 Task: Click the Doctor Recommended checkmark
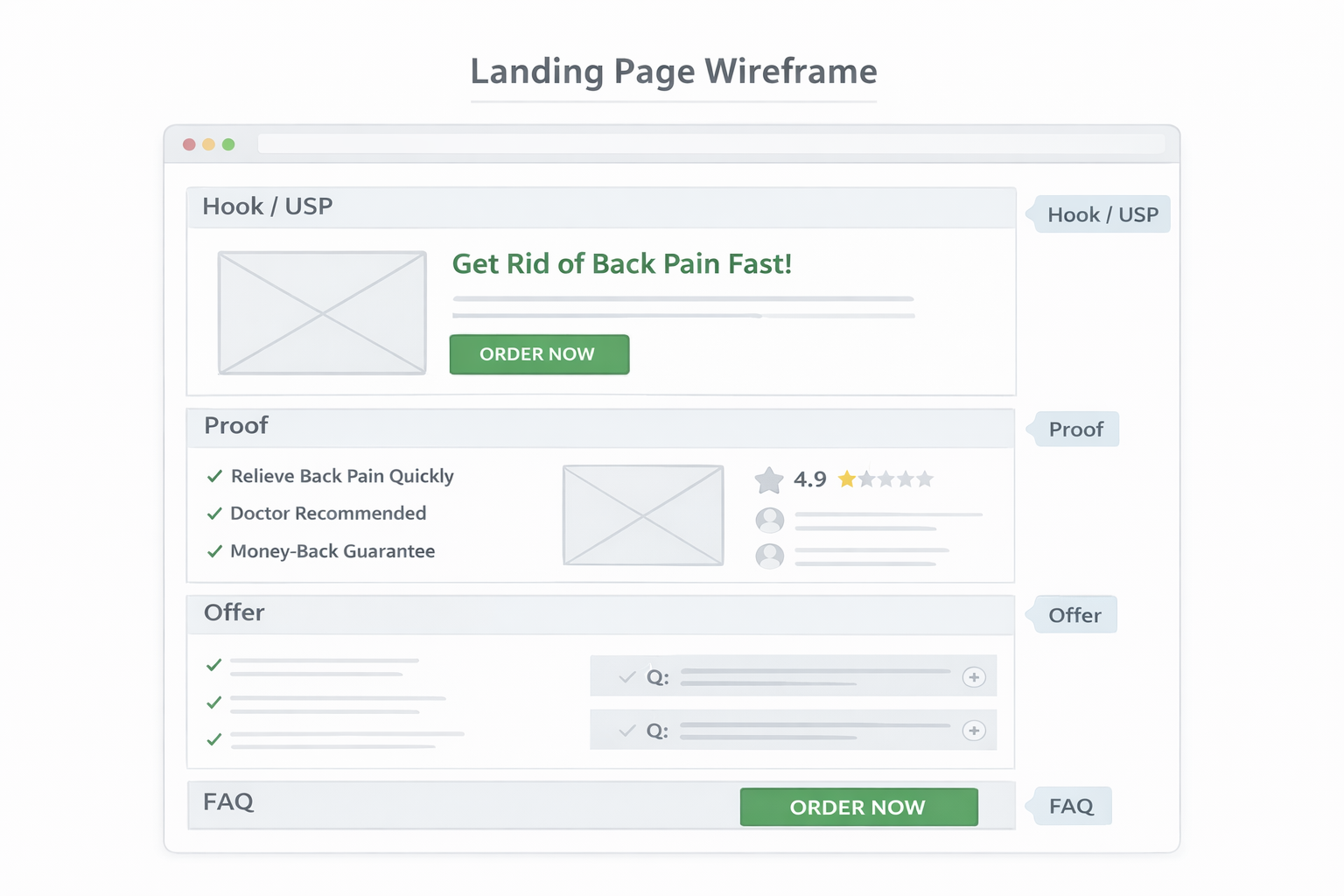click(x=214, y=514)
